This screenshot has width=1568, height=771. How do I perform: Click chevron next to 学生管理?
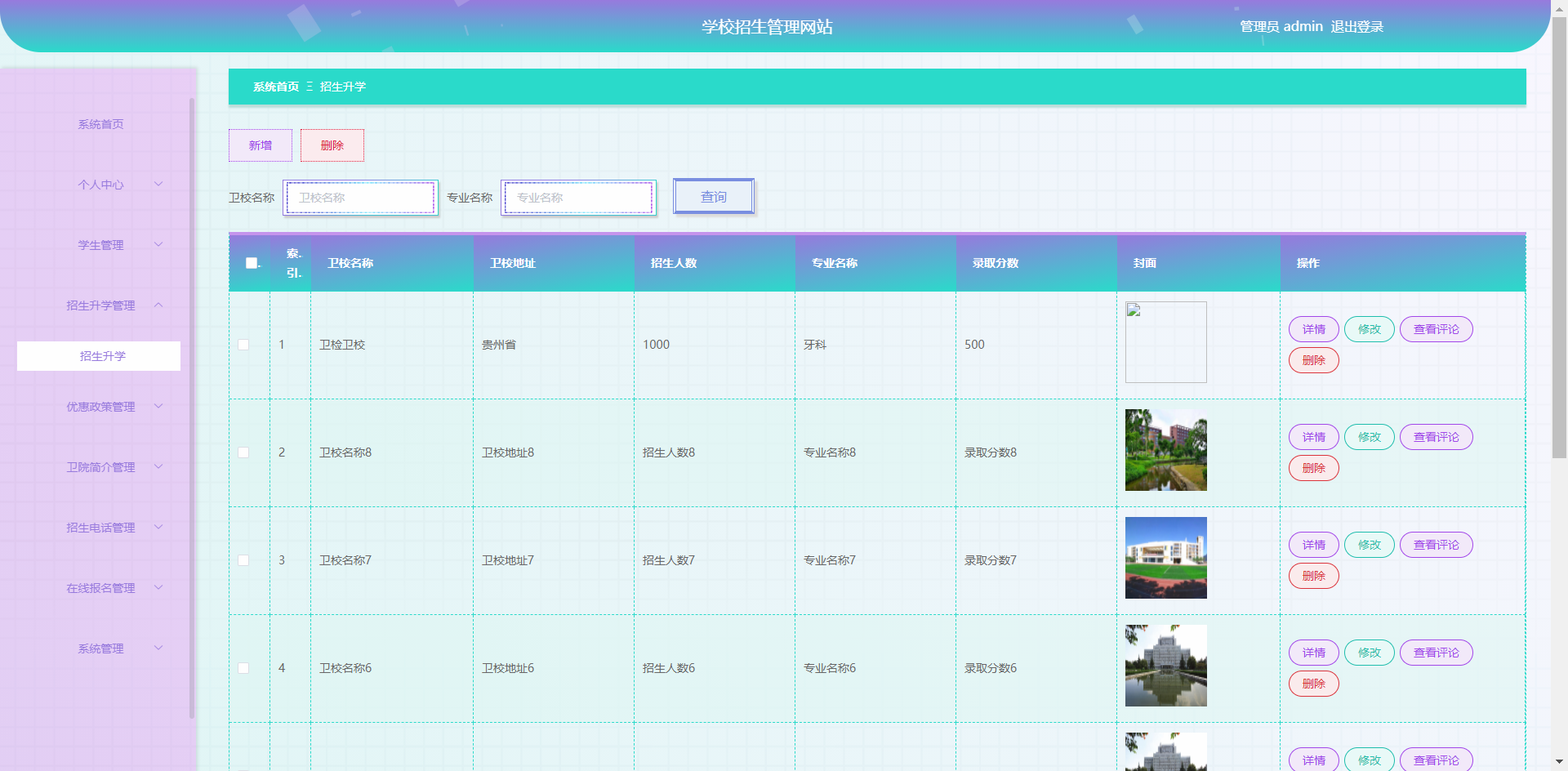[158, 244]
